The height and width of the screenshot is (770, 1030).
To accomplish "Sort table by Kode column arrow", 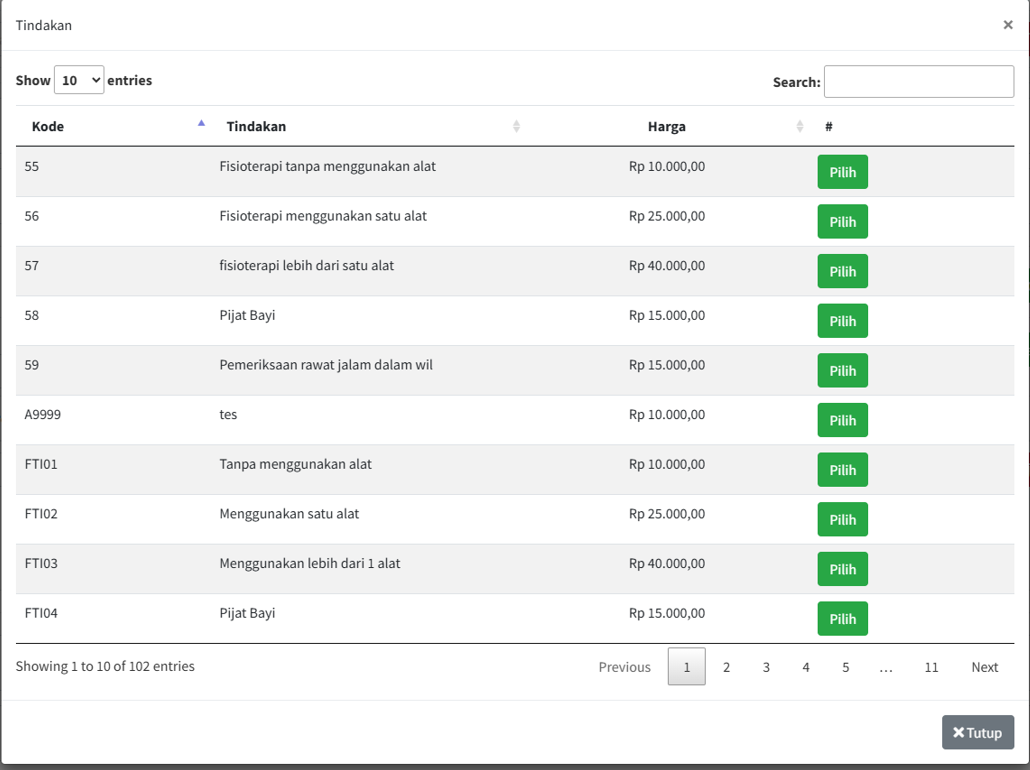I will [x=201, y=124].
